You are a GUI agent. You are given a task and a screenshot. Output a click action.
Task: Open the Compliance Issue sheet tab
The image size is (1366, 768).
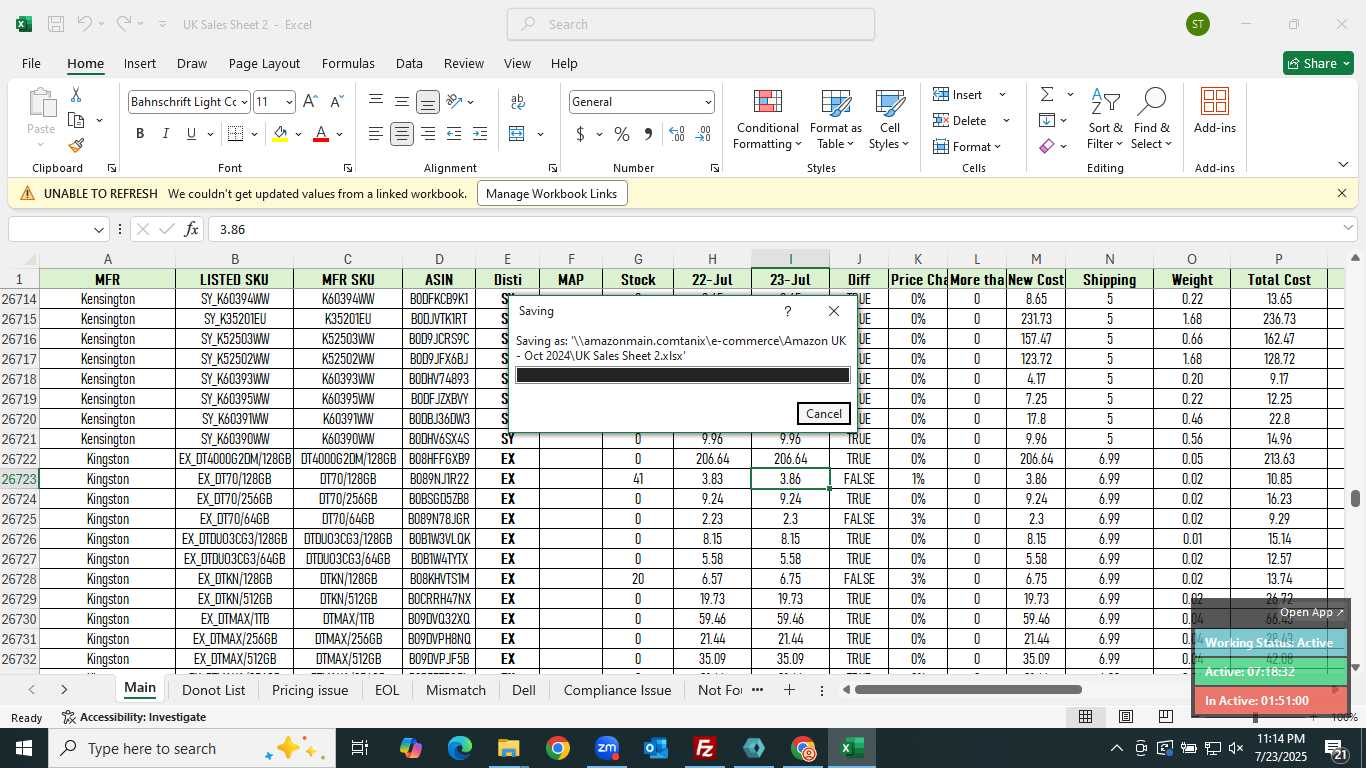617,690
